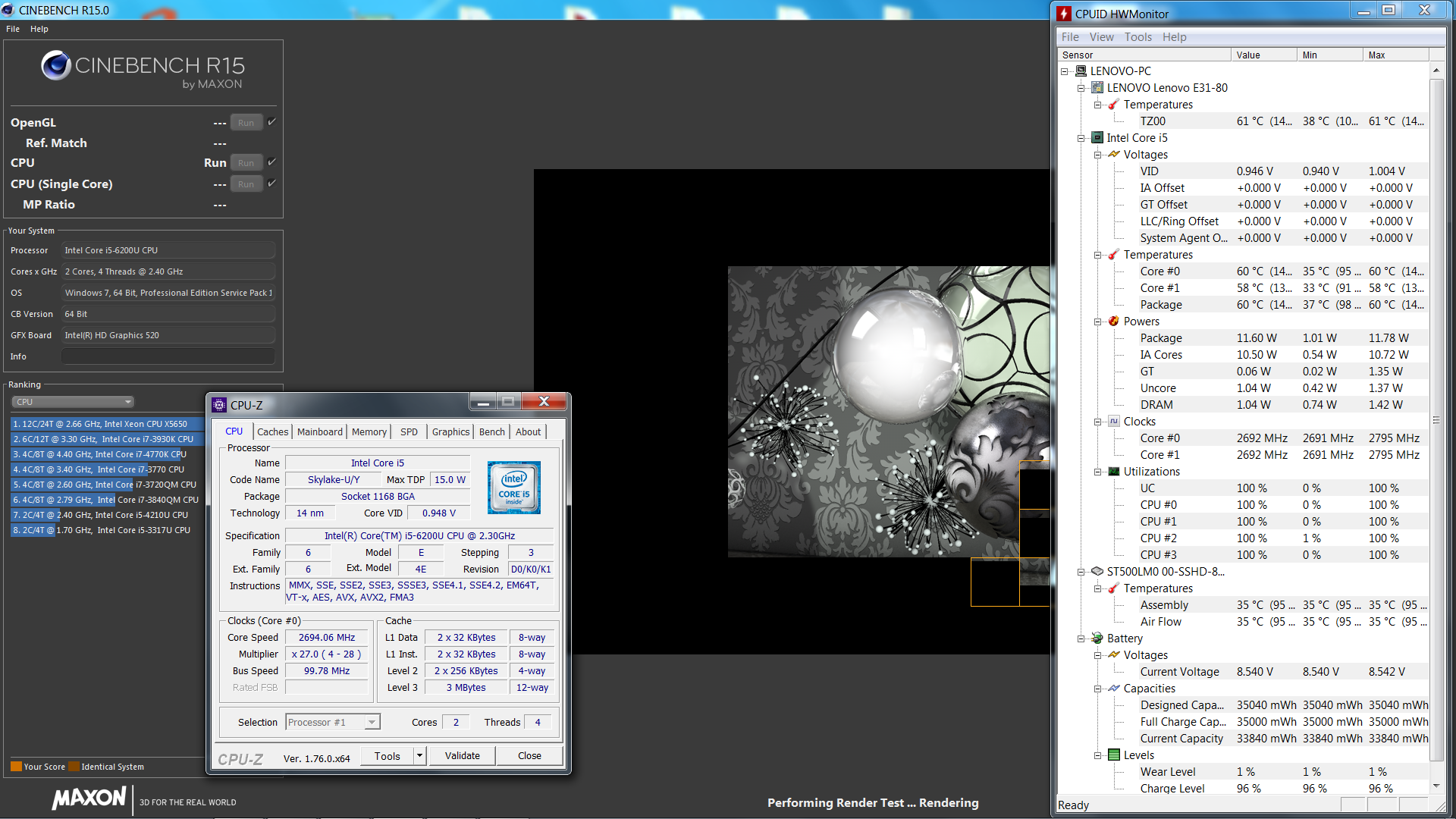Click the ST500LM0 hard drive icon
This screenshot has width=1456, height=819.
click(x=1097, y=572)
